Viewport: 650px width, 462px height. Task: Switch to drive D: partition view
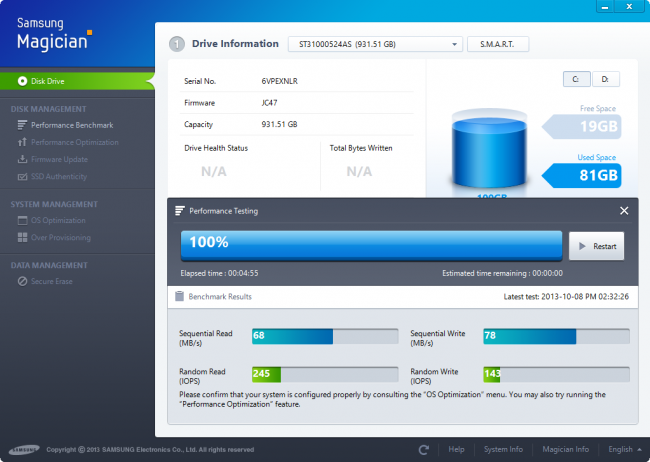click(x=605, y=79)
